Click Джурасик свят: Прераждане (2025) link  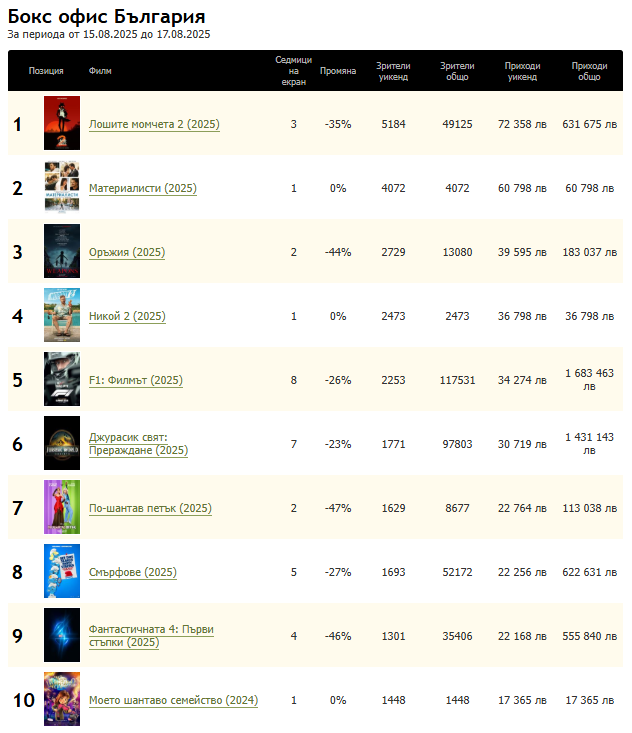tap(138, 444)
